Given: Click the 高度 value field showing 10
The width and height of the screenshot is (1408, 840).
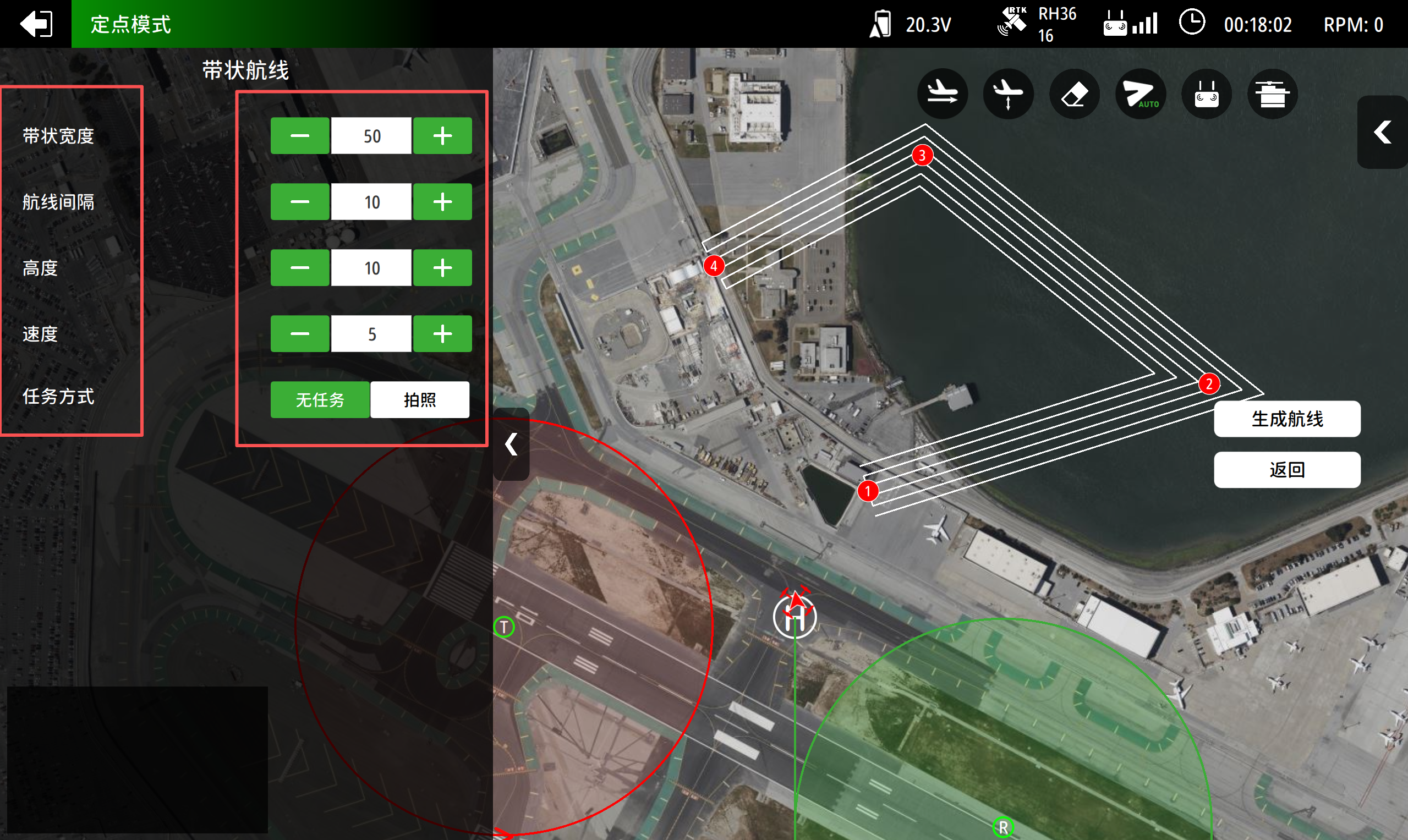Looking at the screenshot, I should [371, 268].
